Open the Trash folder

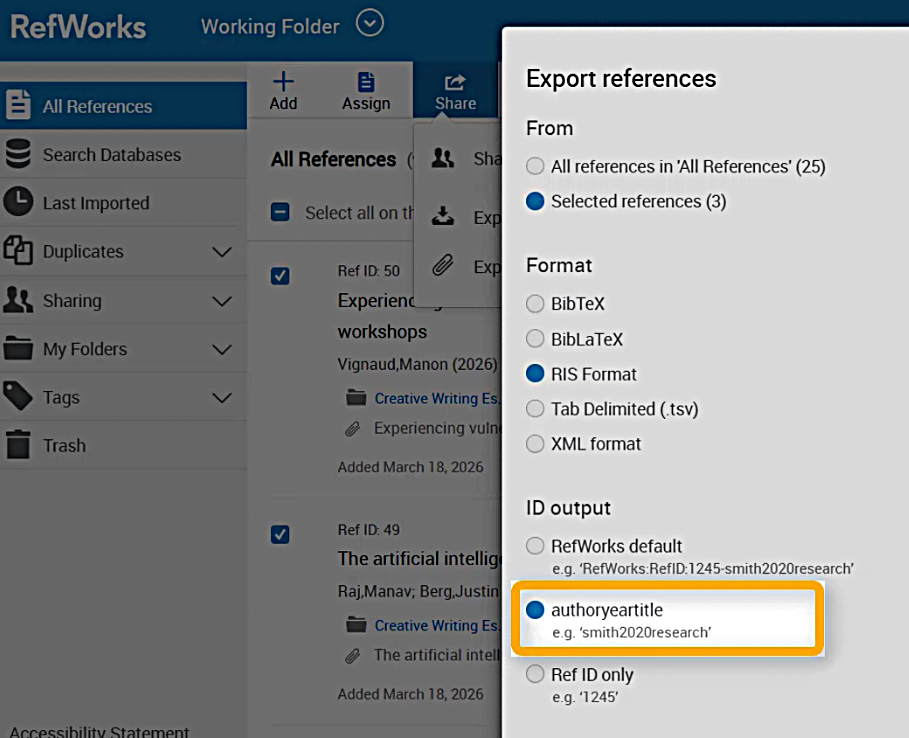pyautogui.click(x=64, y=446)
